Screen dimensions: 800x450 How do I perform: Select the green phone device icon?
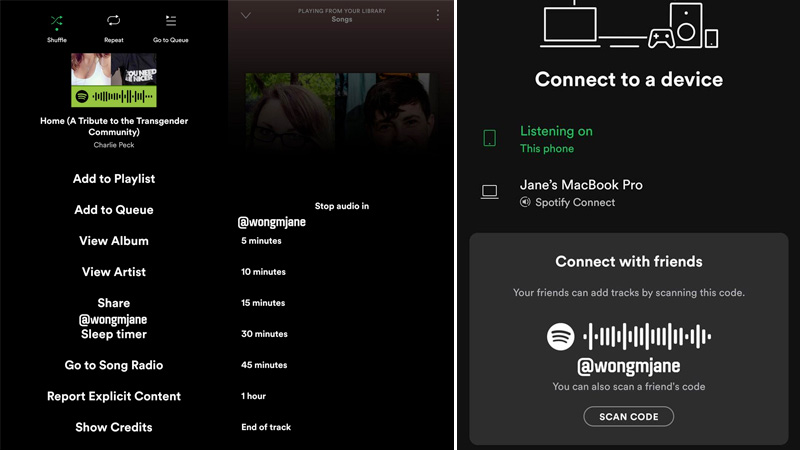489,138
